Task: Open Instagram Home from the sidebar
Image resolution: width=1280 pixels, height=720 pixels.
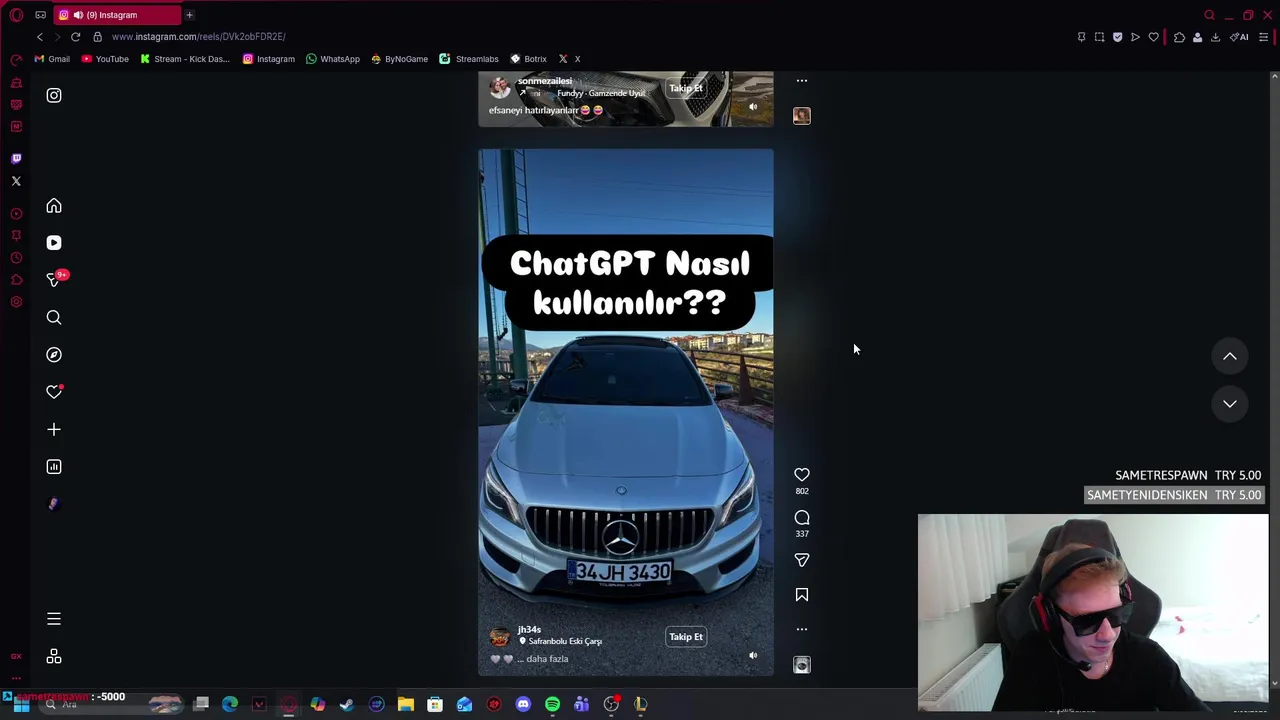Action: click(54, 206)
